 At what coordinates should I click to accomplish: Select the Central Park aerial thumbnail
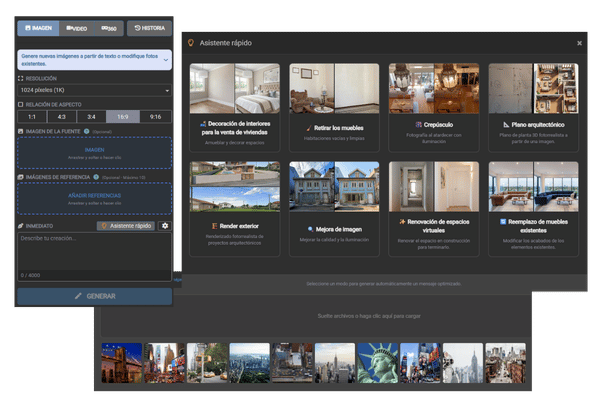pos(249,363)
